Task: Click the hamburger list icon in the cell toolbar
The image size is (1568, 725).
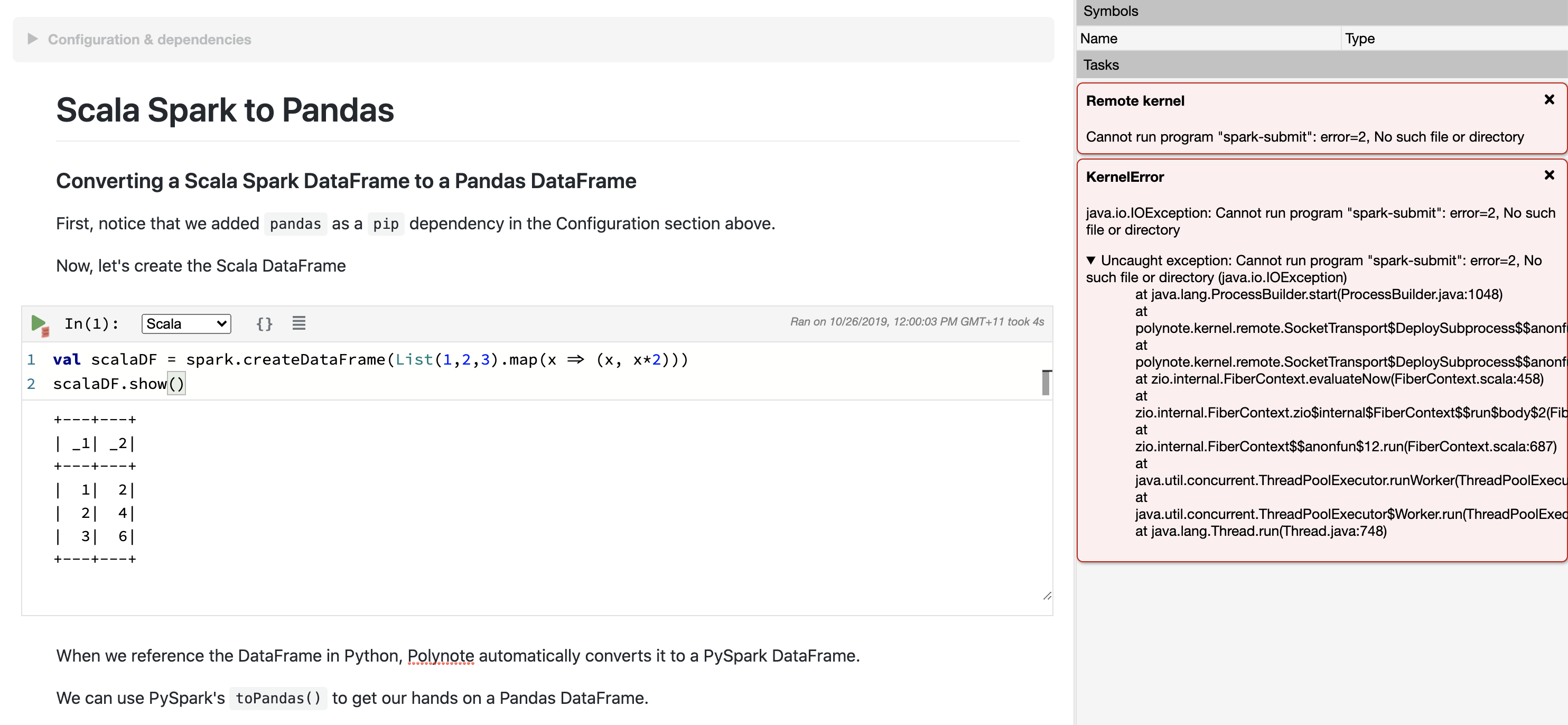Action: click(x=299, y=323)
